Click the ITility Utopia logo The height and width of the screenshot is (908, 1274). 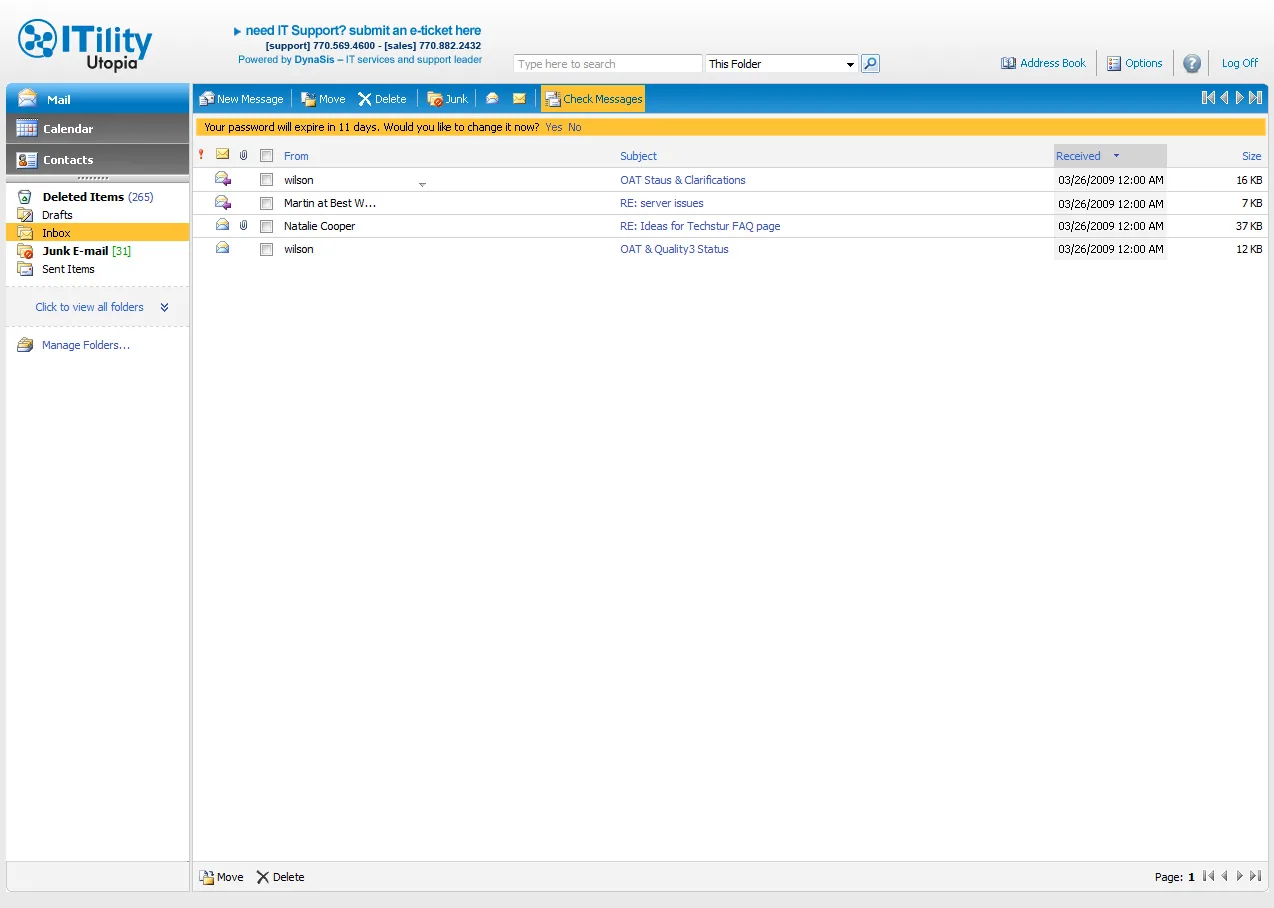coord(85,45)
